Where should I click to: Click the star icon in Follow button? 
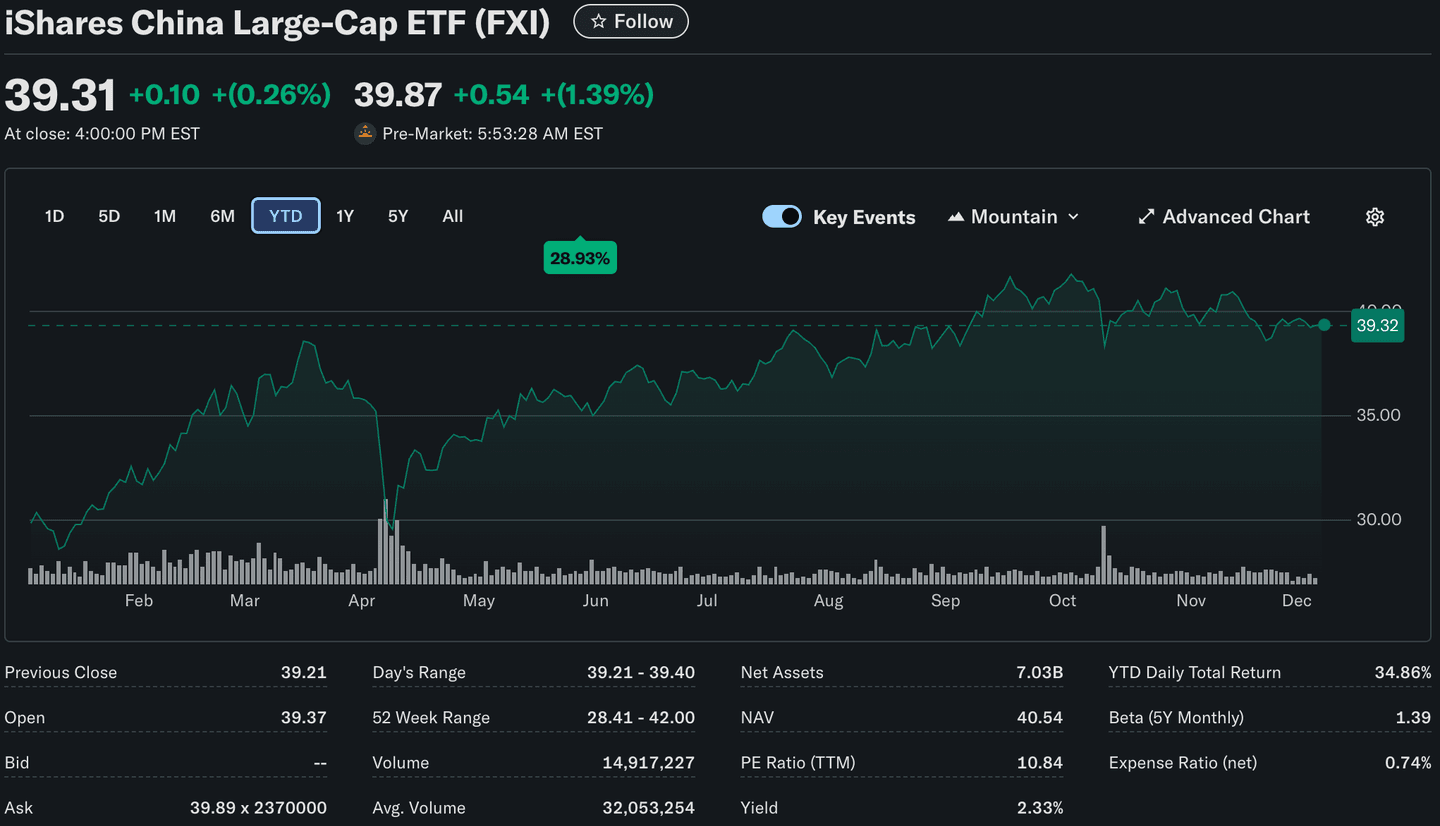tap(601, 21)
